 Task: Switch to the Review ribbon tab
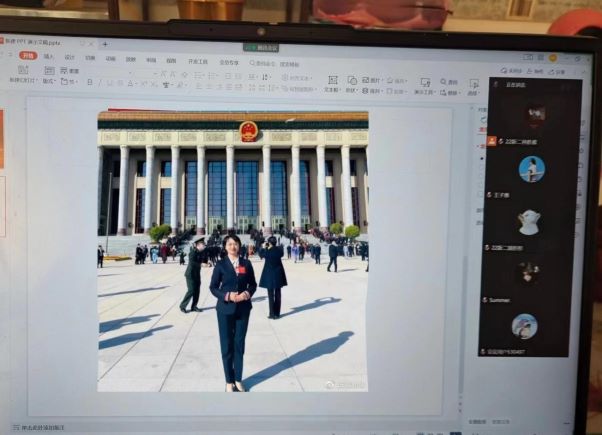(151, 60)
